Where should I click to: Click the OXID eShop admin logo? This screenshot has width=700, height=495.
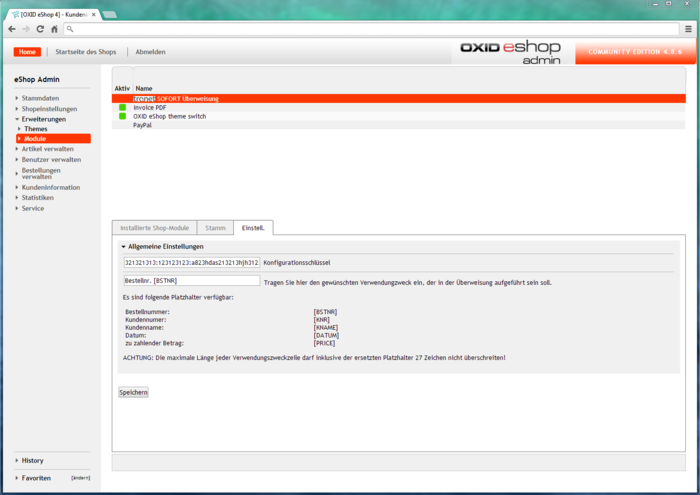point(510,52)
